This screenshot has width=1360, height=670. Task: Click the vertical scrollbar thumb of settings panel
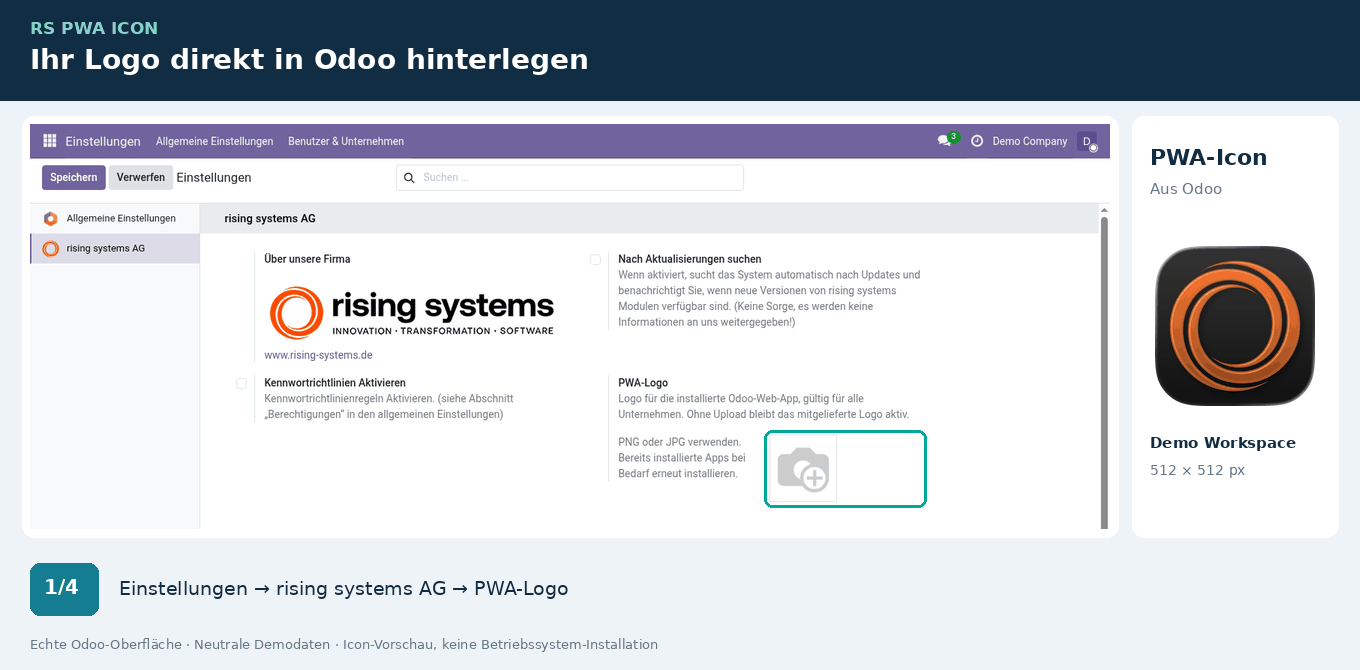(1104, 373)
